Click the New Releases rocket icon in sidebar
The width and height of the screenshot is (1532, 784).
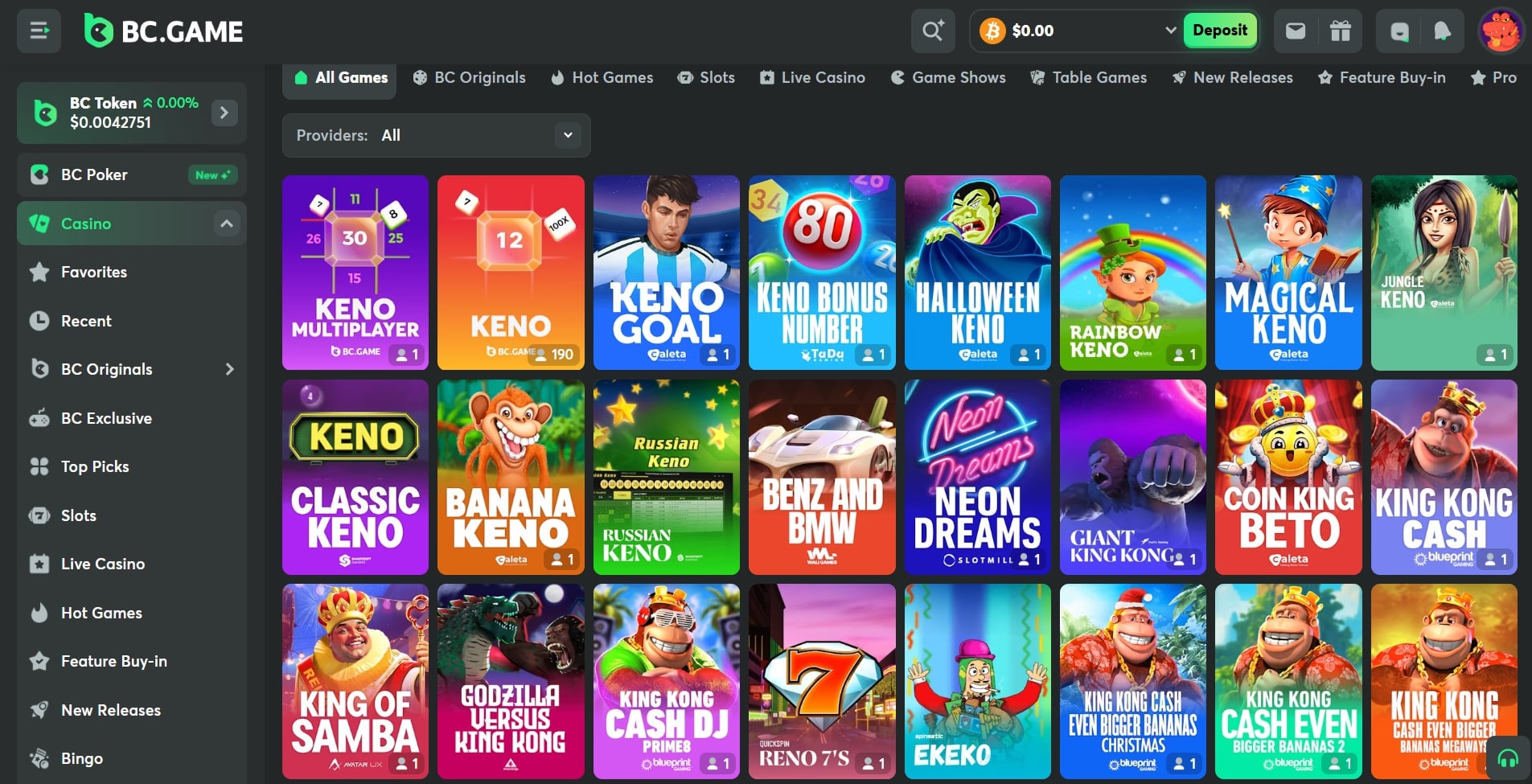click(x=39, y=710)
